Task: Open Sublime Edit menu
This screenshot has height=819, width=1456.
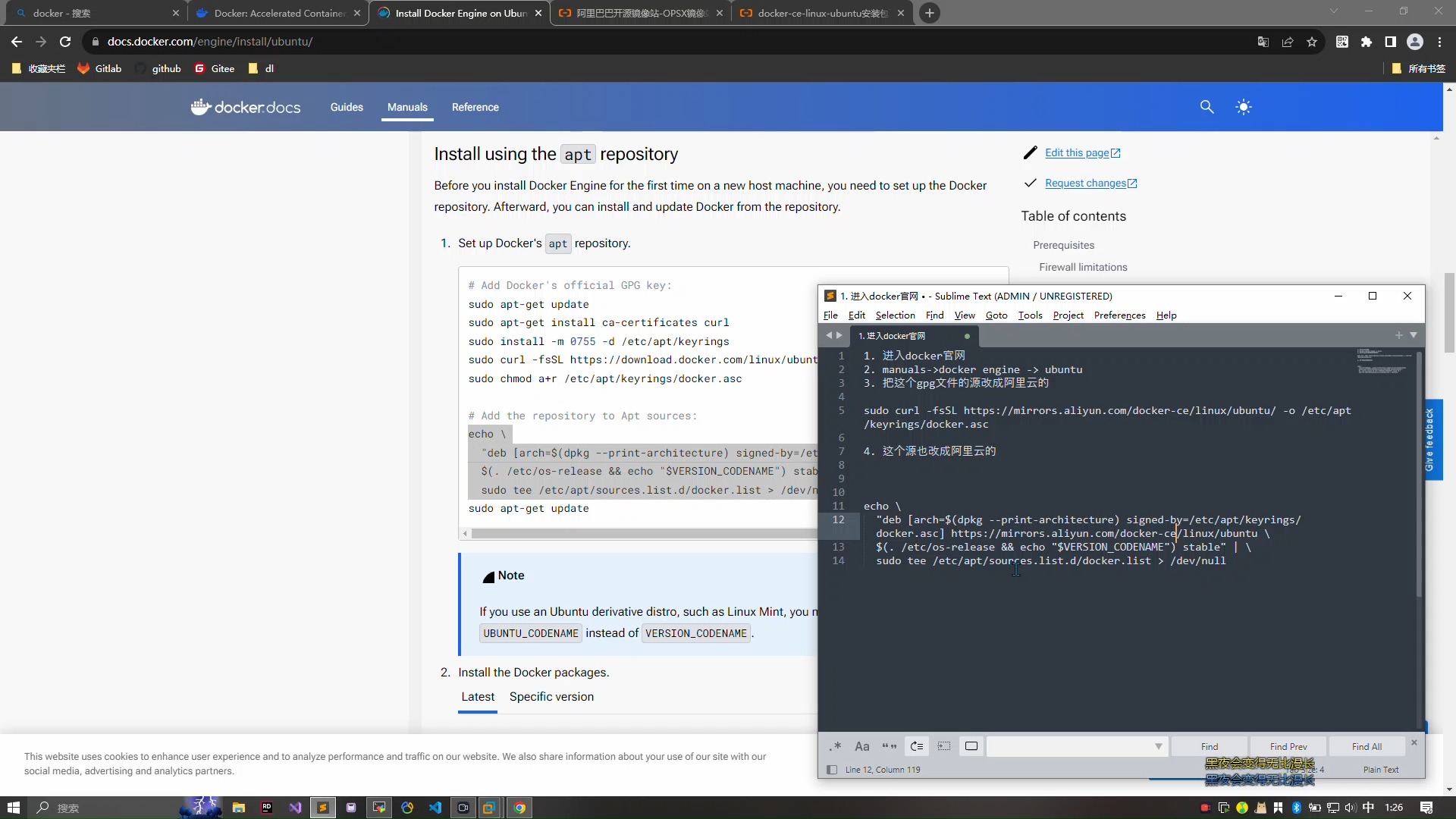Action: 857,315
